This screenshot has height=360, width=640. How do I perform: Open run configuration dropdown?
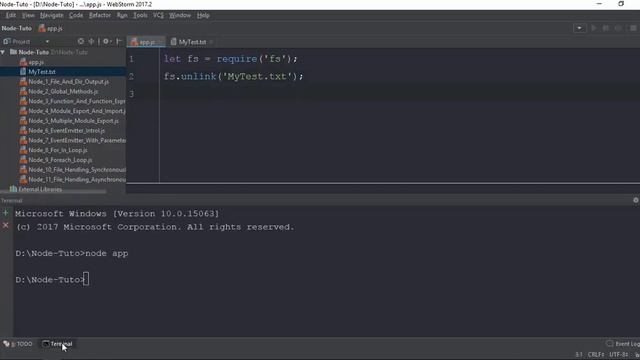pos(579,28)
